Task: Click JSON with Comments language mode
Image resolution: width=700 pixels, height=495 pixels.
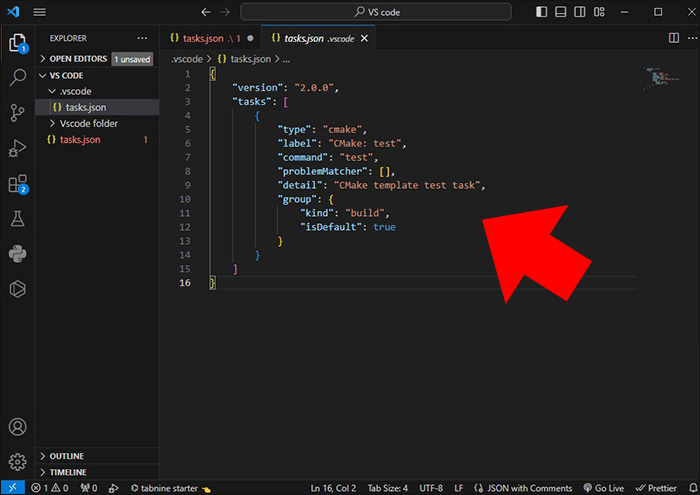Action: coord(529,488)
